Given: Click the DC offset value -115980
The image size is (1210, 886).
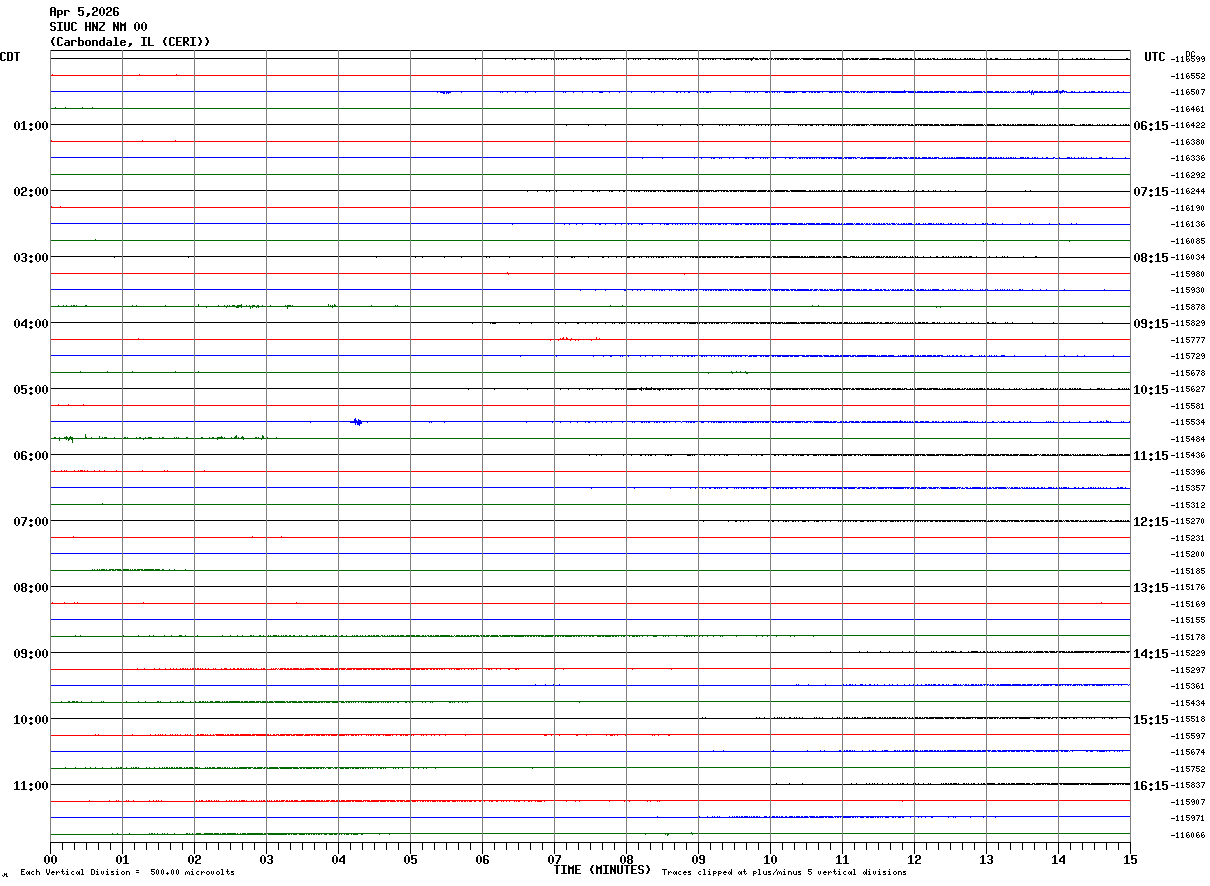Looking at the screenshot, I should pos(1188,274).
